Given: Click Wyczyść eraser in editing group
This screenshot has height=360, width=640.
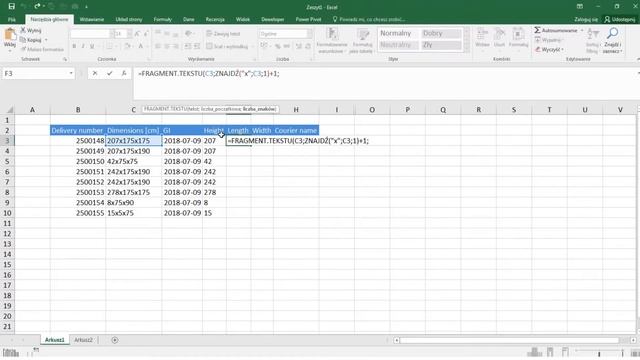Looking at the screenshot, I should click(x=549, y=49).
